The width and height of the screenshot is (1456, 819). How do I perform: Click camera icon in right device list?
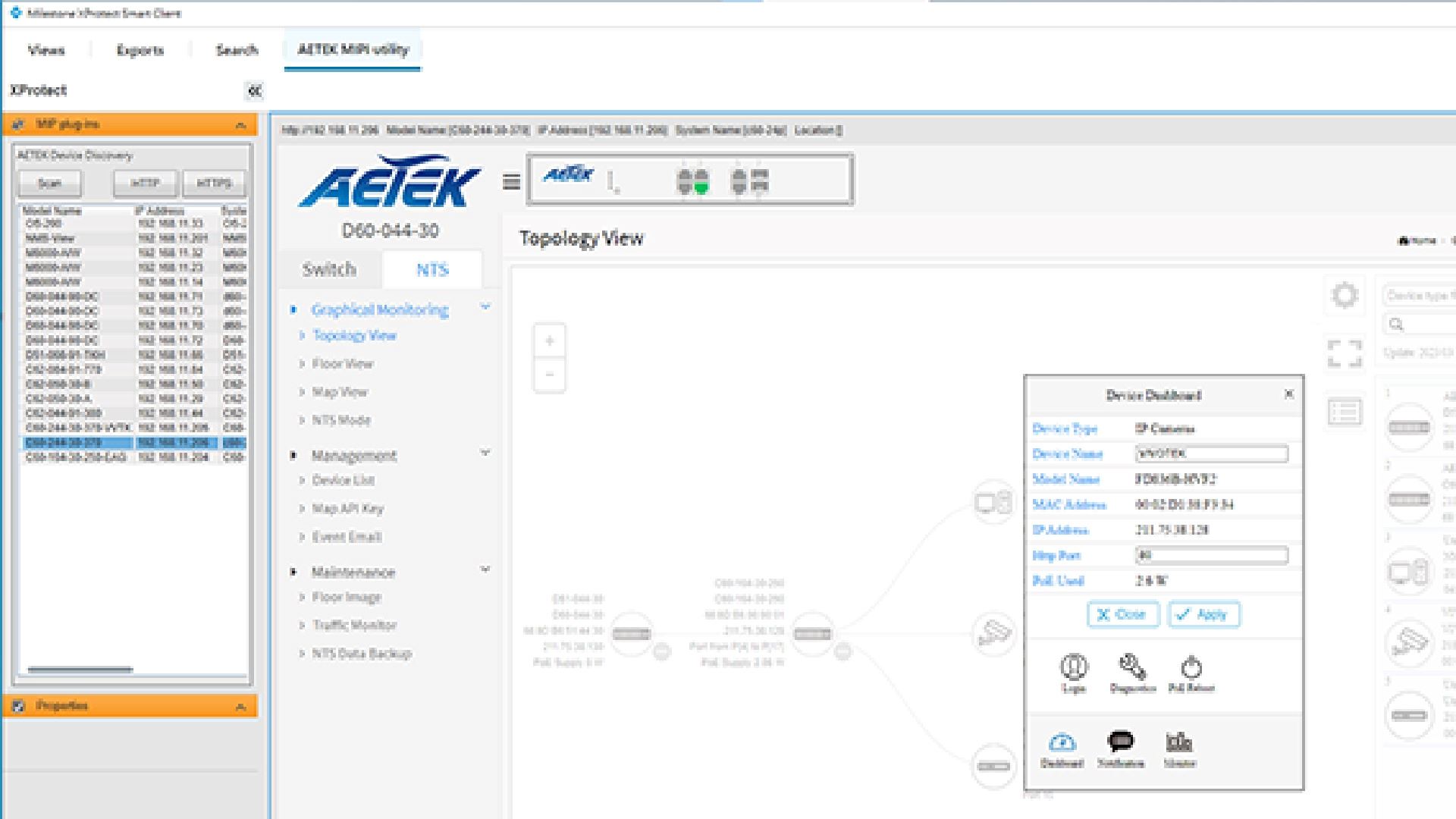click(x=1409, y=643)
